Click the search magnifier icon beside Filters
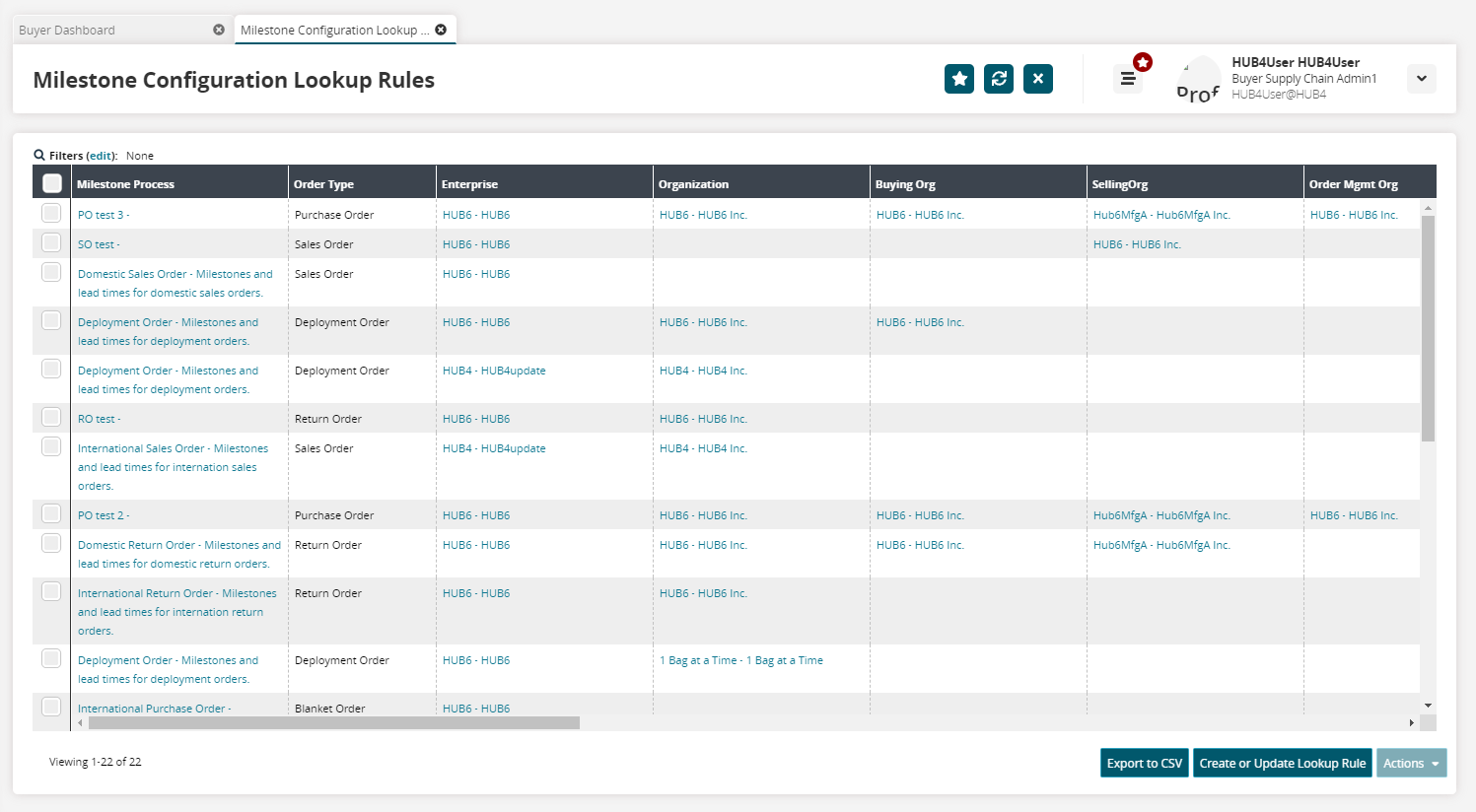 point(39,155)
